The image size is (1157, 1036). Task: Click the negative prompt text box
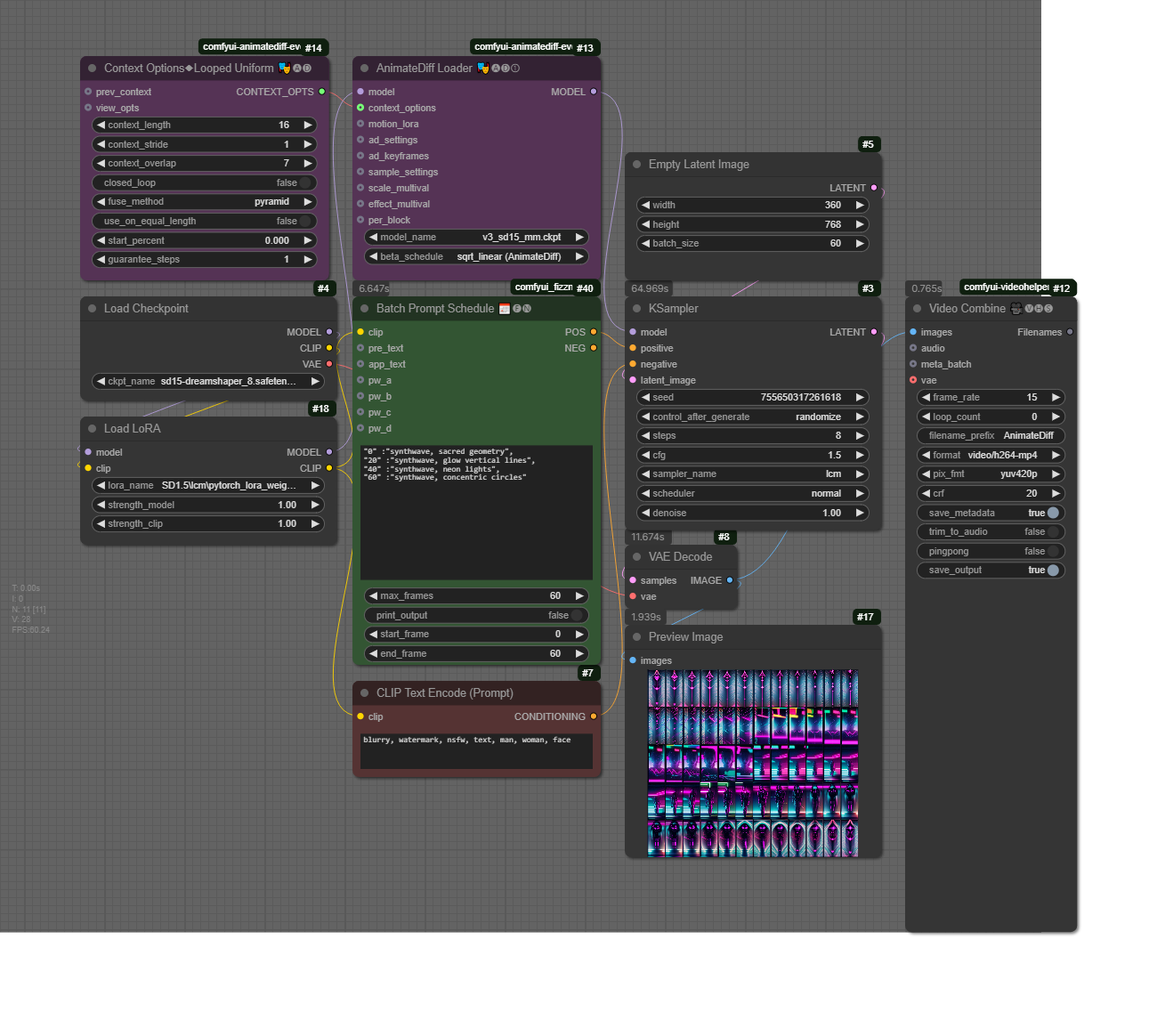476,750
